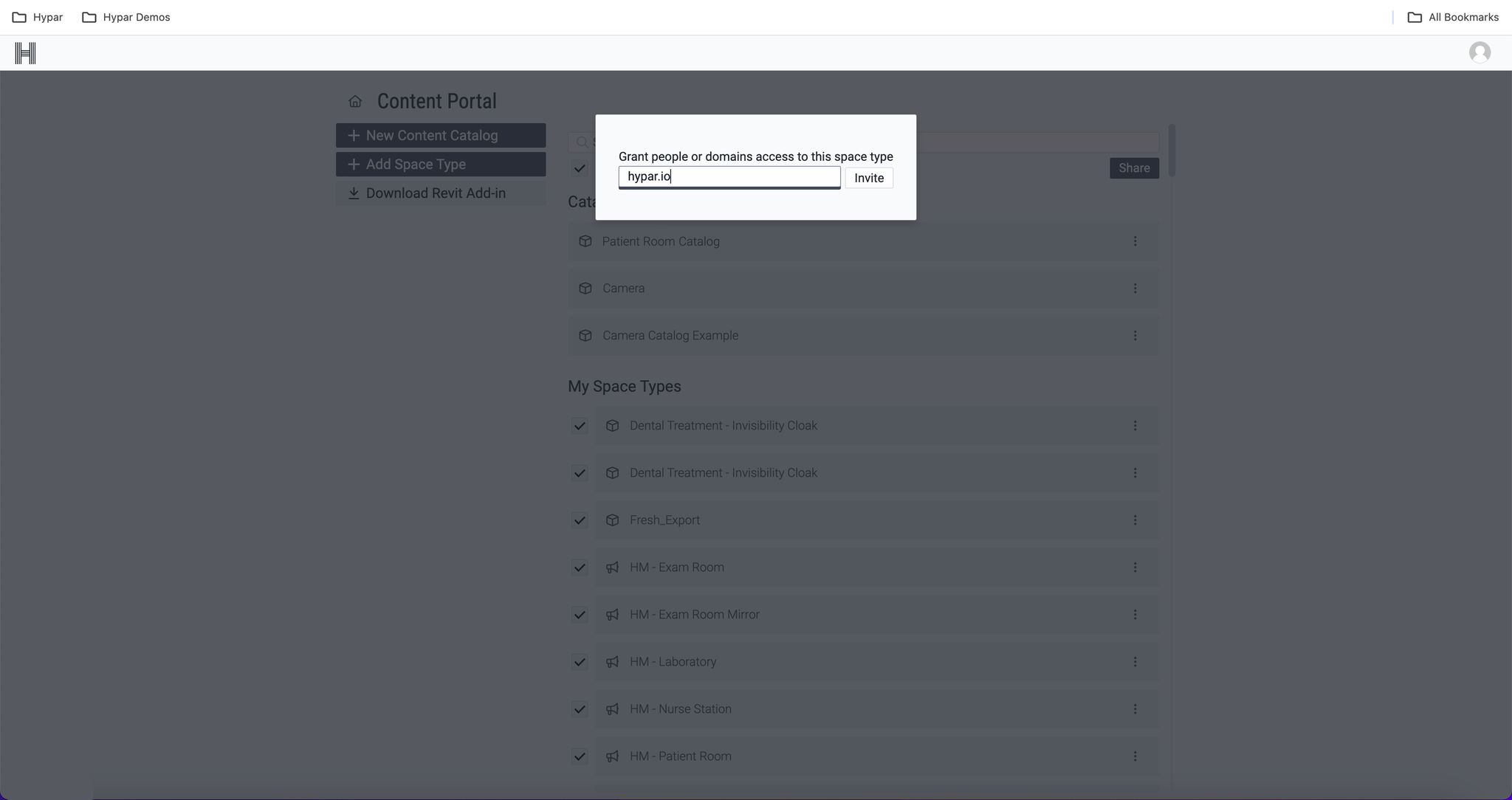Click the megaphone icon for HM - Exam Room

pos(612,568)
